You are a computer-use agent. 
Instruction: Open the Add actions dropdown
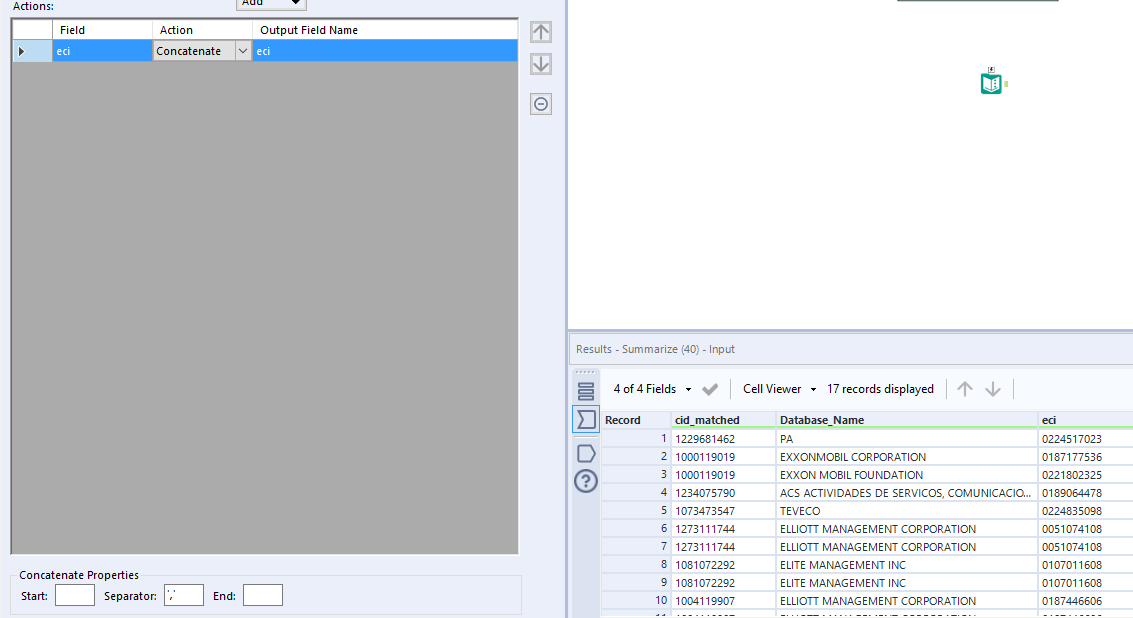tap(270, 3)
